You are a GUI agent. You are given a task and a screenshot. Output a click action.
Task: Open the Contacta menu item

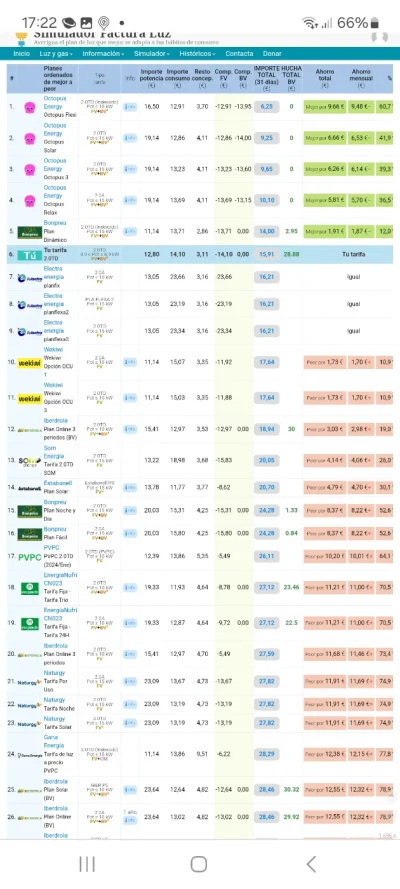[x=239, y=54]
